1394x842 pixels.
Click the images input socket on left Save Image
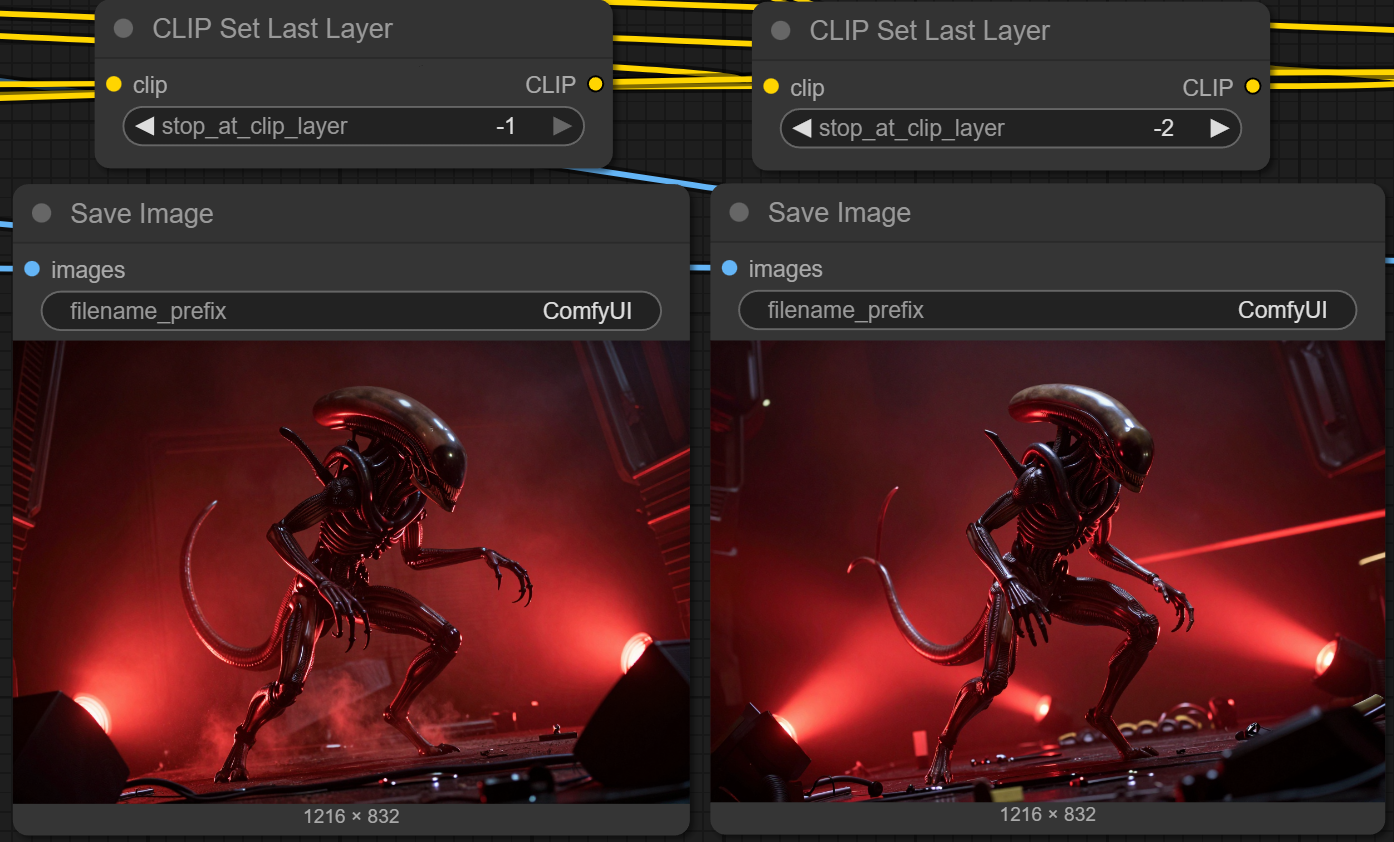pyautogui.click(x=31, y=269)
